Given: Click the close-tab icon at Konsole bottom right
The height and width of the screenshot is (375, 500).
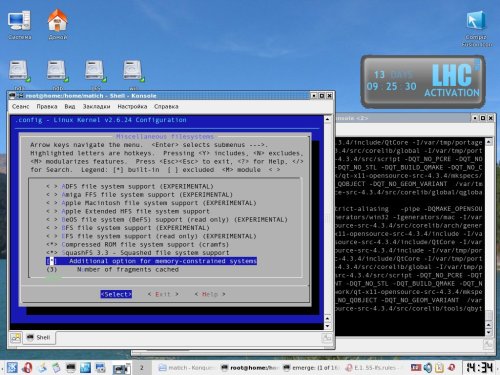Looking at the screenshot, I should [x=326, y=338].
